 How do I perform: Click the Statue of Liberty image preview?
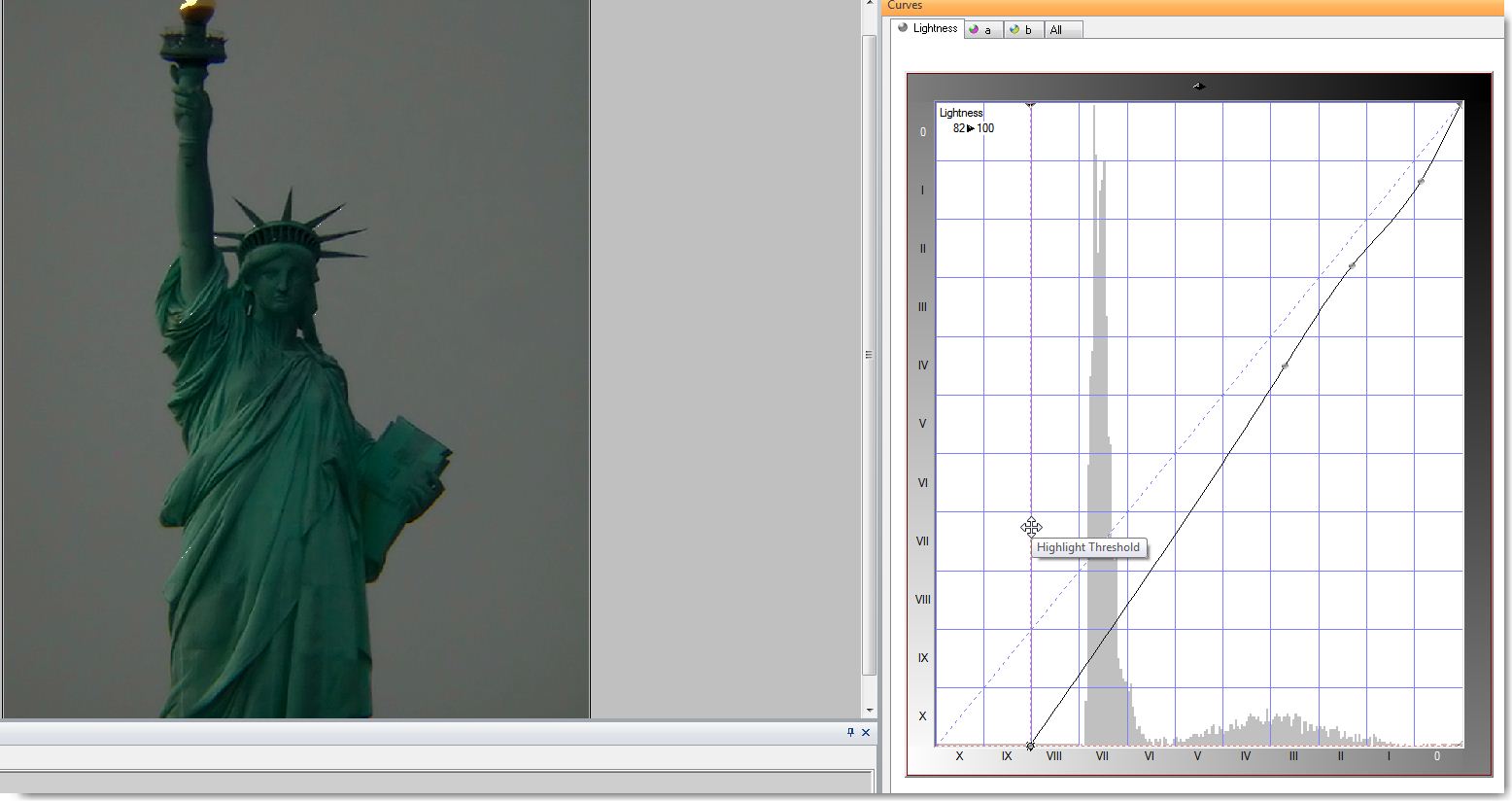point(295,359)
